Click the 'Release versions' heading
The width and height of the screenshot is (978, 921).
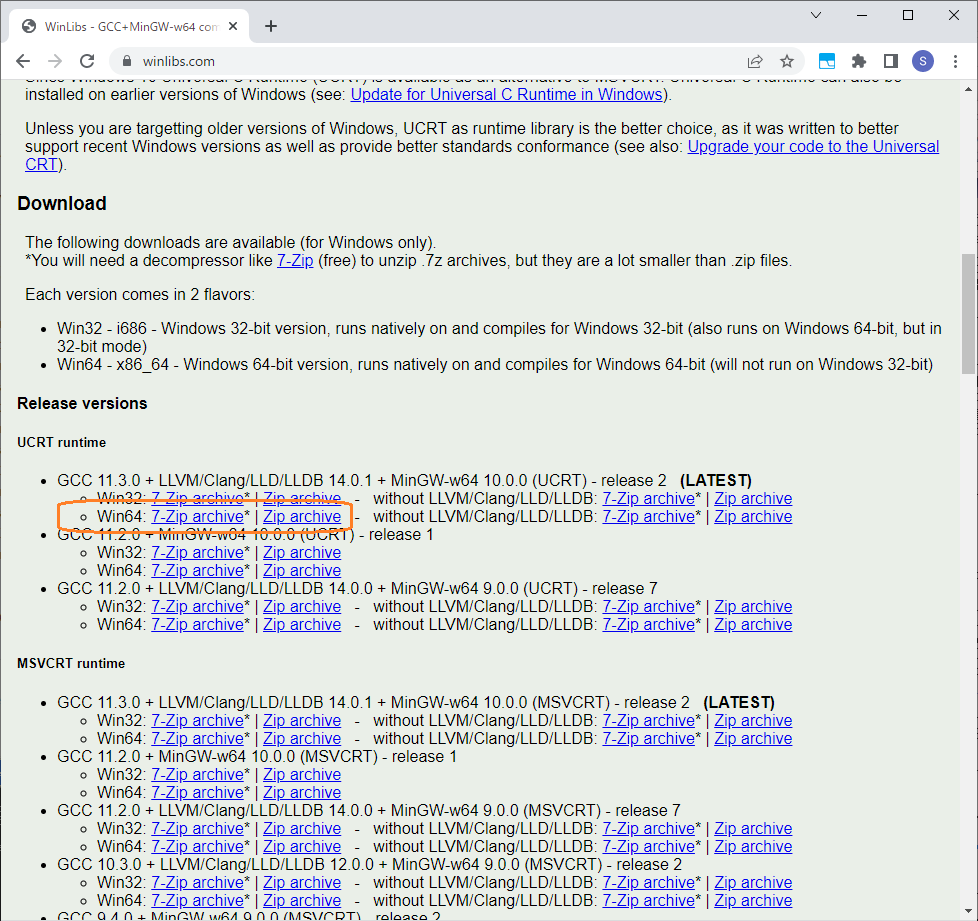(82, 403)
